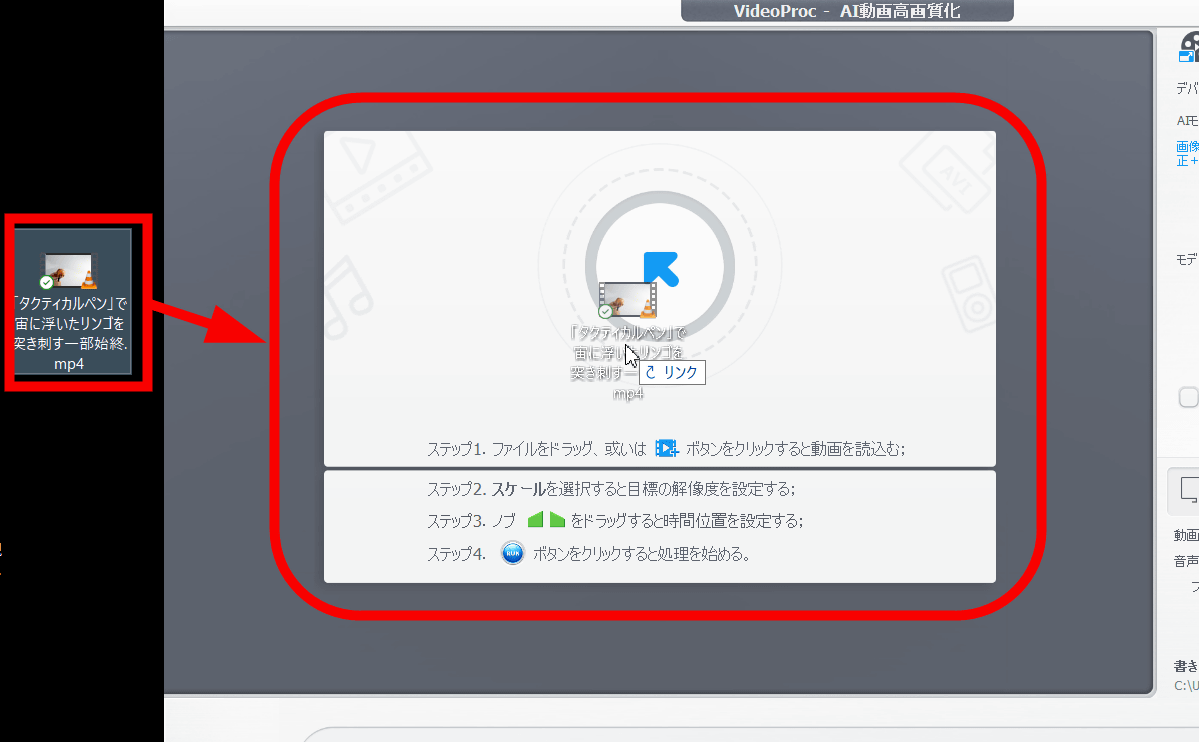
Task: Click the round RUN icon in ステップ4
Action: (x=512, y=553)
